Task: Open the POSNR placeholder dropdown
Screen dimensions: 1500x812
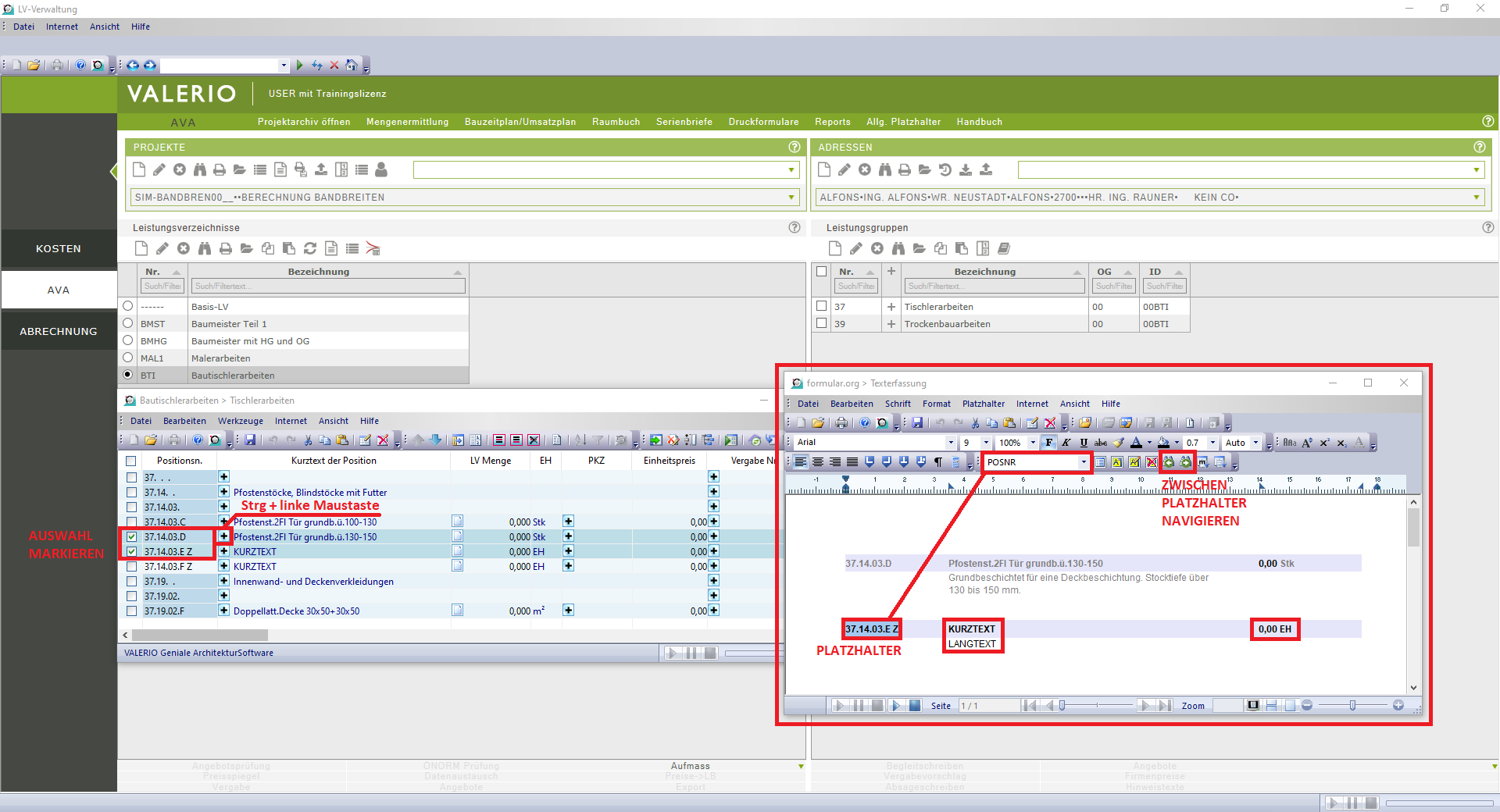Action: click(x=1084, y=462)
